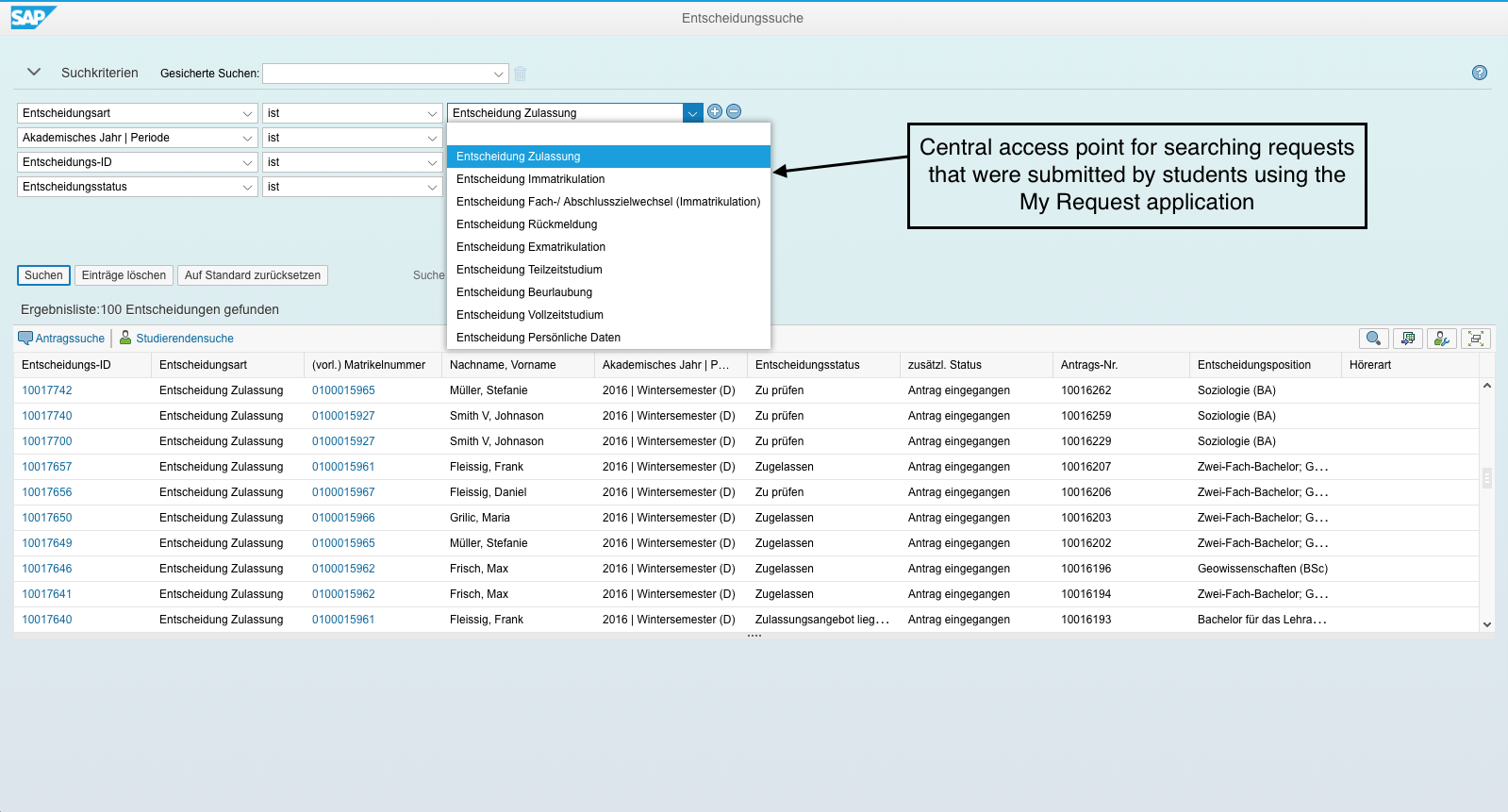Pick 'Entscheidung Fach-/ Abschlusszielwechsel (Immatrikulation)'

click(x=609, y=202)
